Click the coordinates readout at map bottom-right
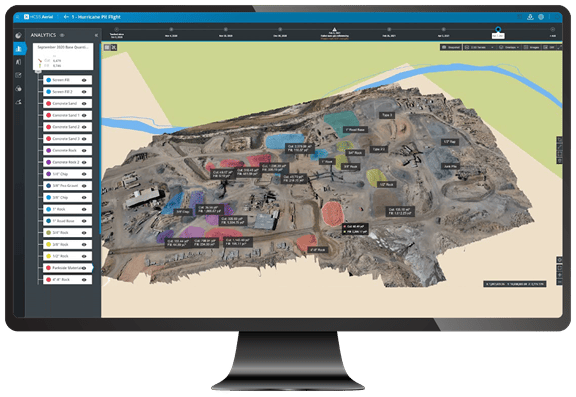576x397 pixels. click(x=514, y=284)
